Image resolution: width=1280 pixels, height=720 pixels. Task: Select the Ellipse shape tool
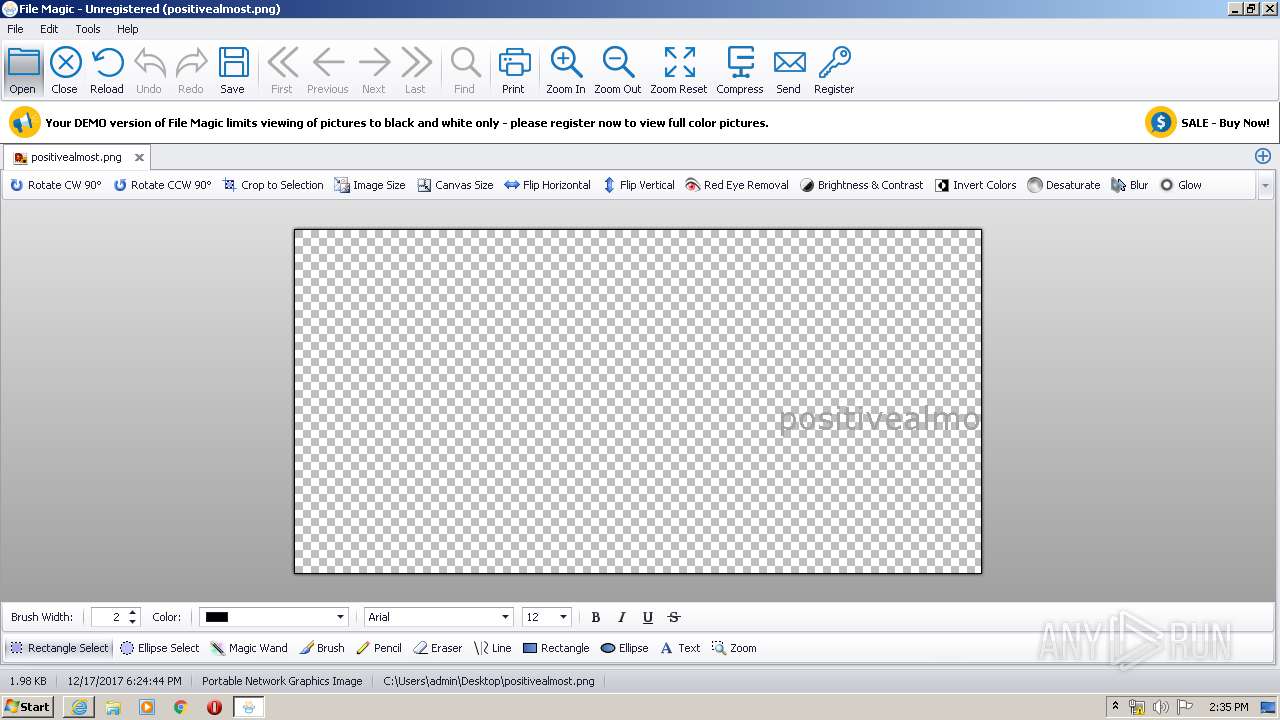(624, 648)
